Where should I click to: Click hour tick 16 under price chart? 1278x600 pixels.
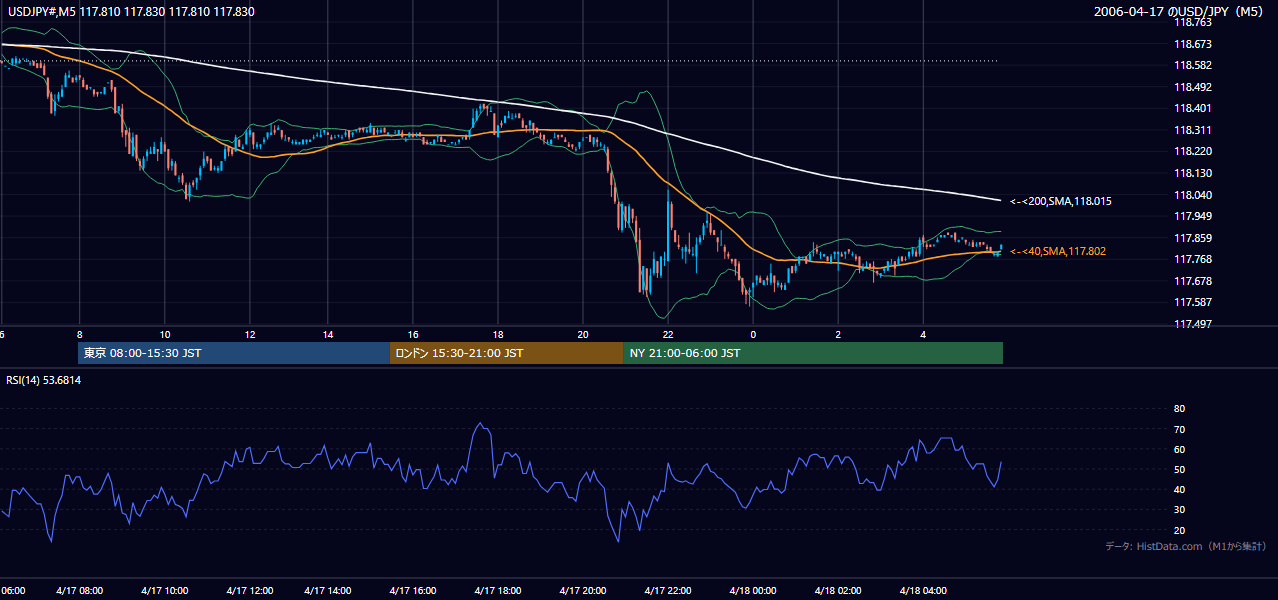pos(413,334)
